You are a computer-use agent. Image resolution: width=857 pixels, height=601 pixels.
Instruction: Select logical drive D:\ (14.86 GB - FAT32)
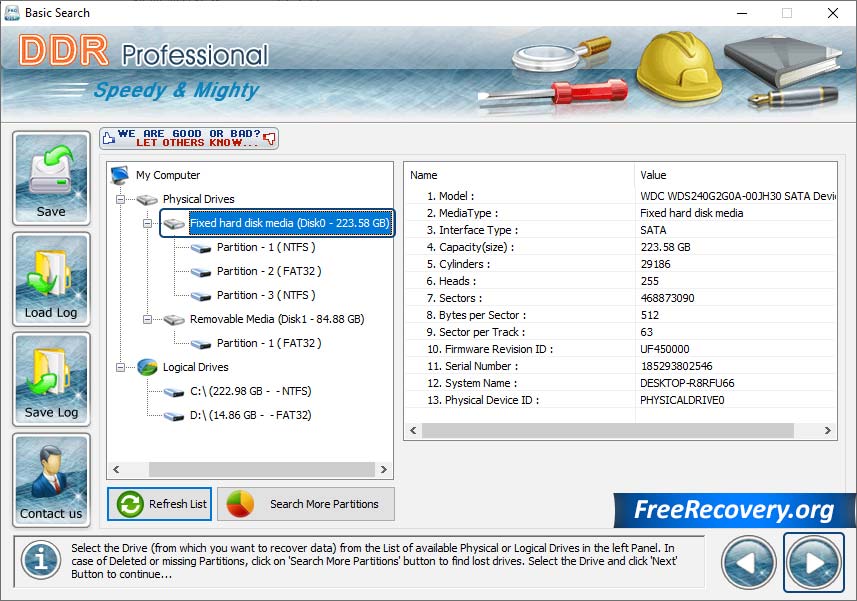251,415
